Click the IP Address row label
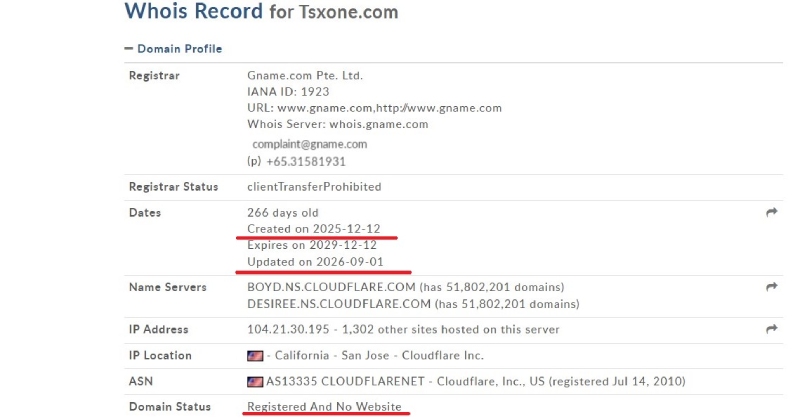Image resolution: width=800 pixels, height=419 pixels. click(x=159, y=330)
